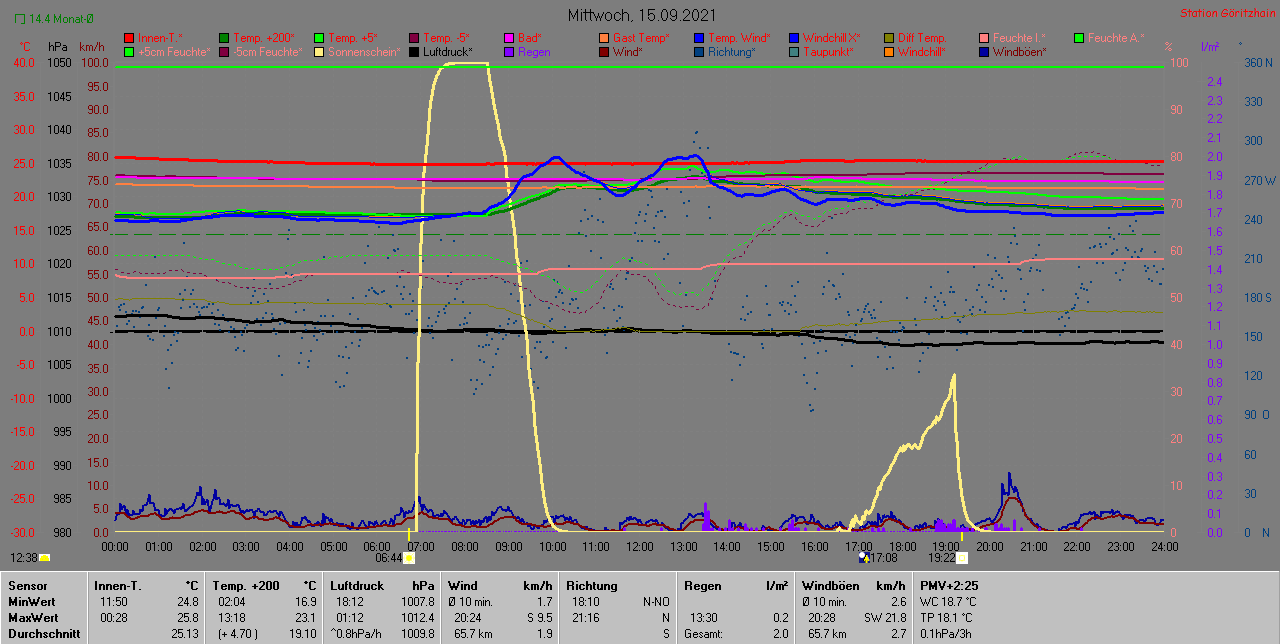Click the 0.1hPa/3h pressure trend value
This screenshot has height=644, width=1280.
(x=948, y=634)
